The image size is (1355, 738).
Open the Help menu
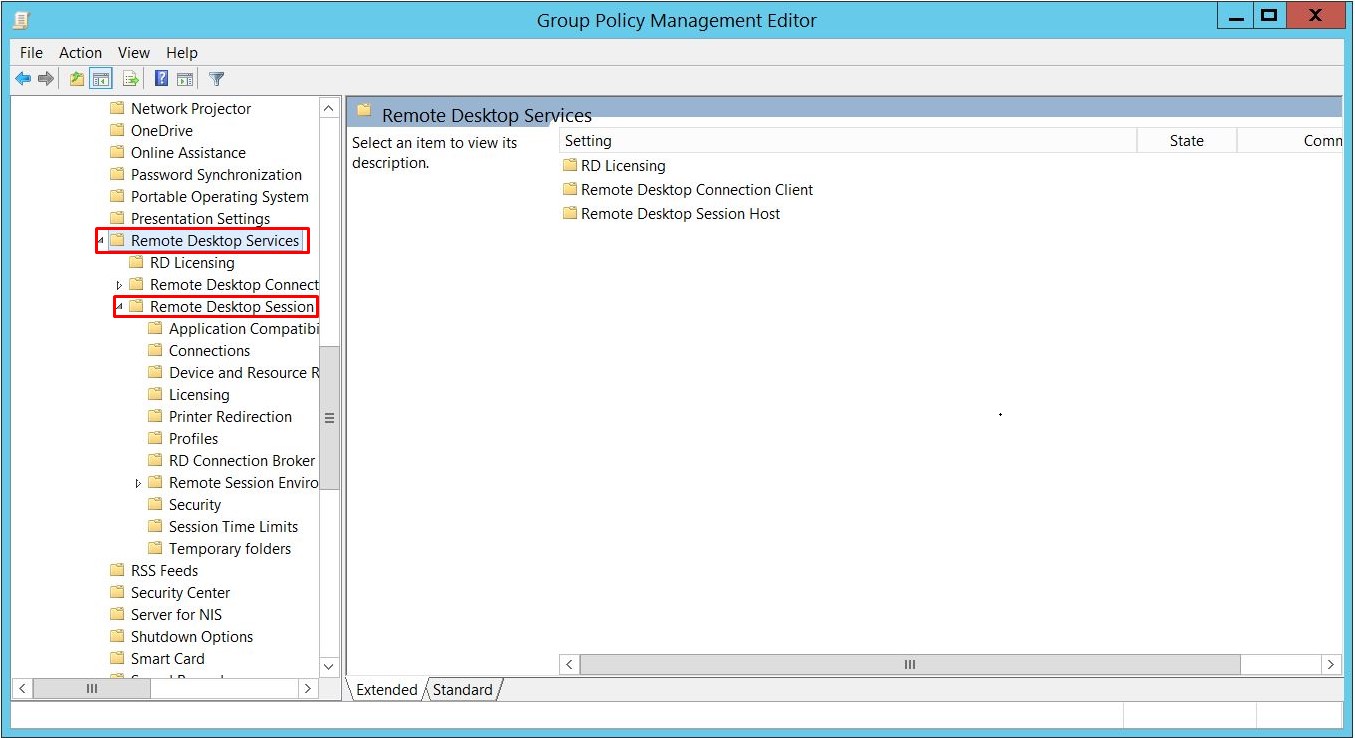(x=182, y=53)
